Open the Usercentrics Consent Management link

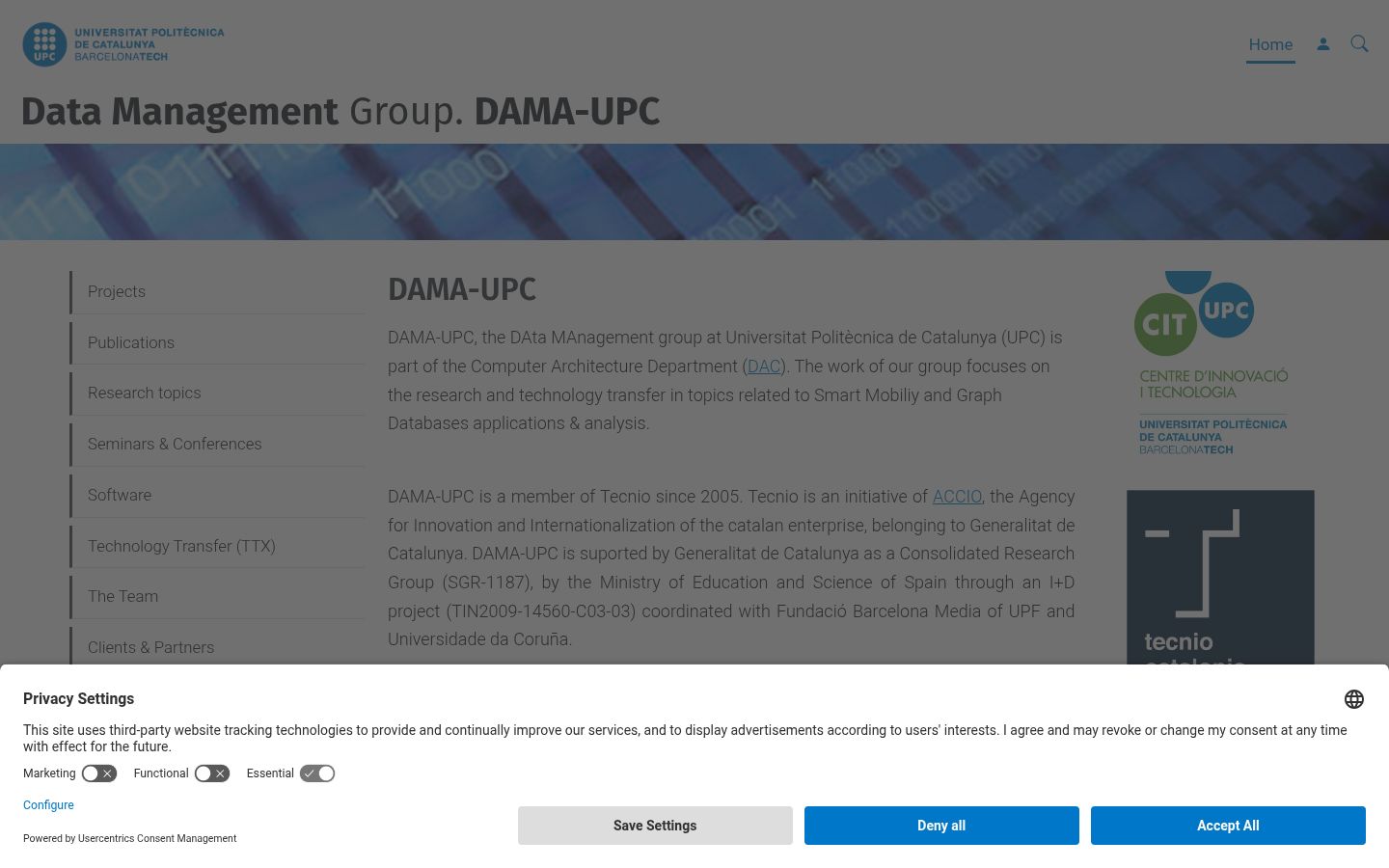point(157,839)
